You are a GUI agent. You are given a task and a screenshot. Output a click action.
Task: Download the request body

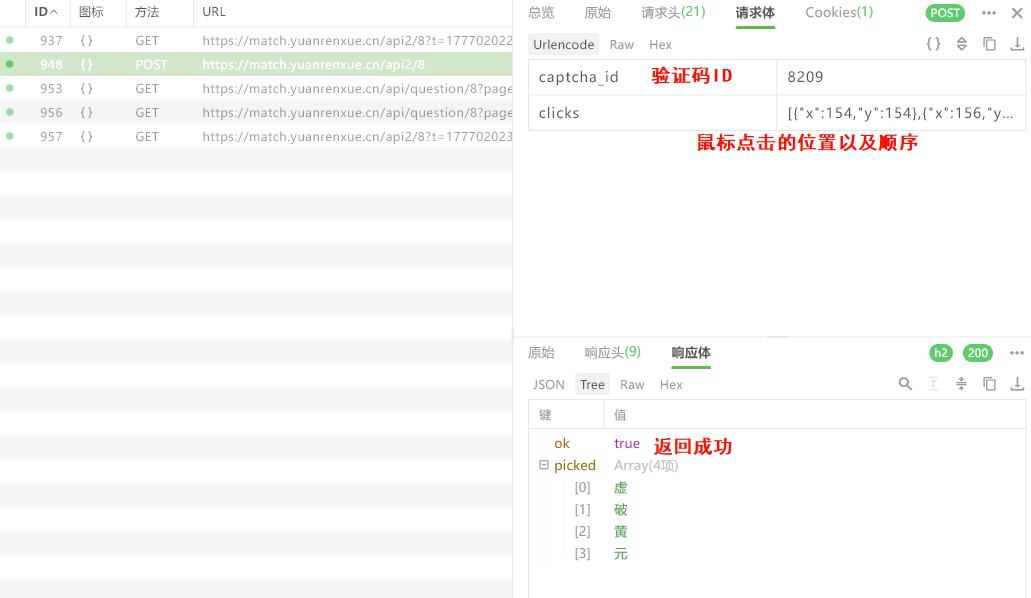point(1017,44)
